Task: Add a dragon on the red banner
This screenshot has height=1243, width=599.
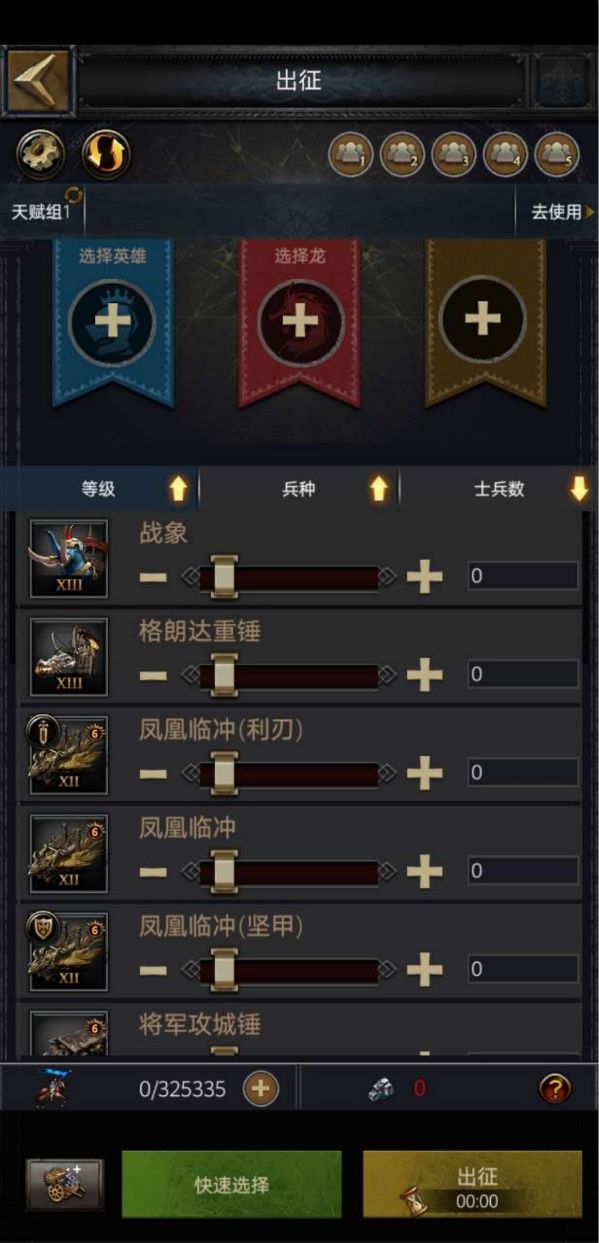Action: point(299,320)
